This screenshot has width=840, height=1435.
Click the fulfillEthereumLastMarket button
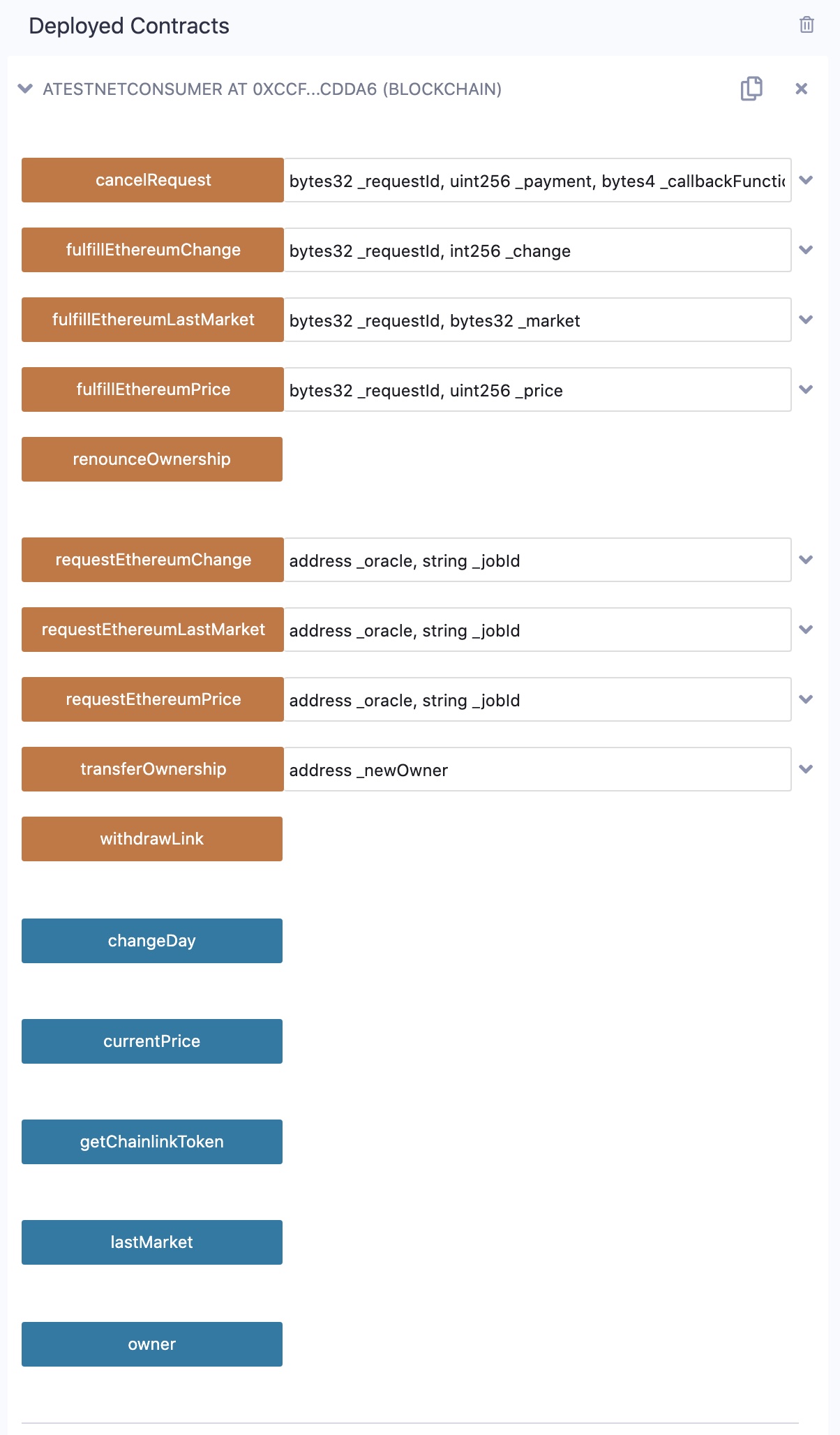coord(153,320)
